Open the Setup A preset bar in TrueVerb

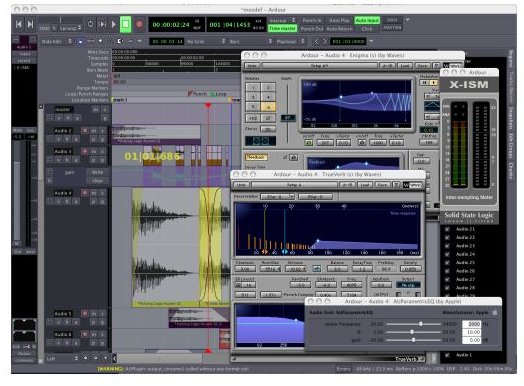tap(294, 185)
